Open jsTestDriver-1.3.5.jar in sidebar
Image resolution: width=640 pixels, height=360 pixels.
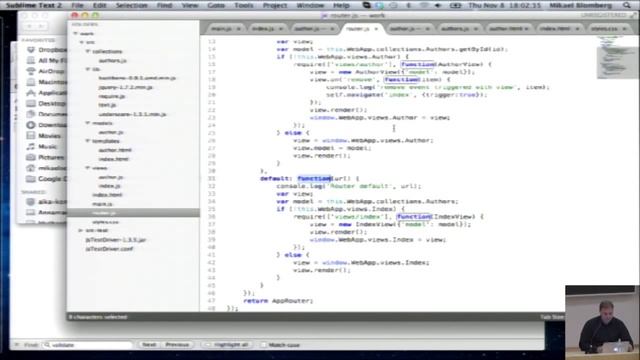[x=116, y=240]
